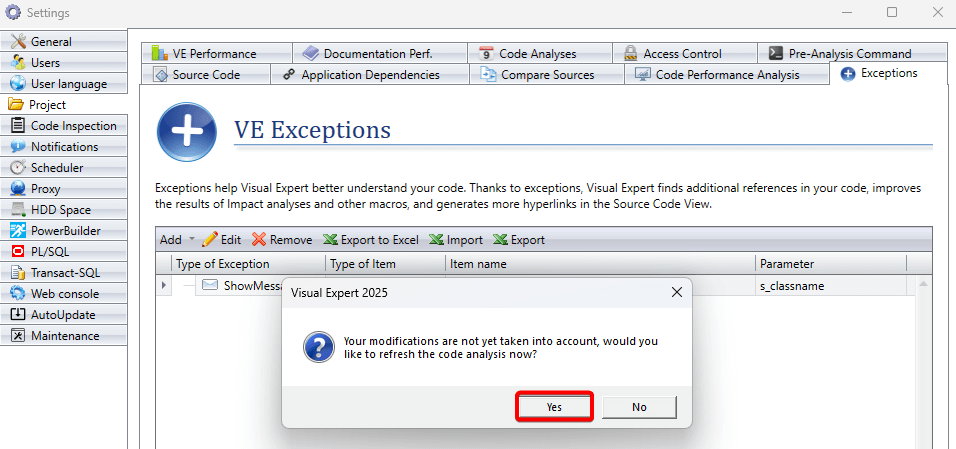Close the Visual Expert 2025 dialog
The width and height of the screenshot is (956, 449).
click(x=676, y=292)
